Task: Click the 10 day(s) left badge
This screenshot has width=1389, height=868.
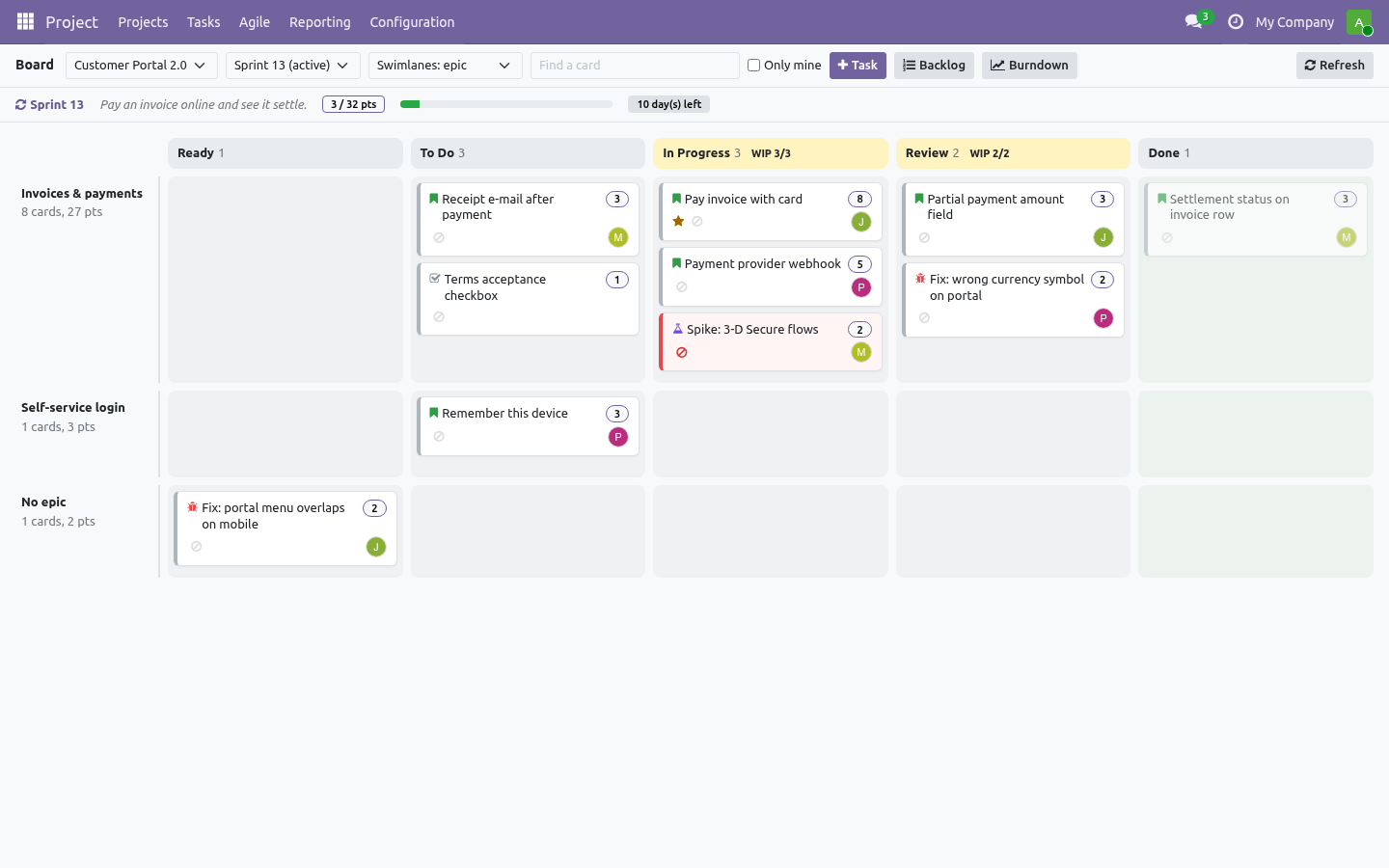Action: point(668,104)
